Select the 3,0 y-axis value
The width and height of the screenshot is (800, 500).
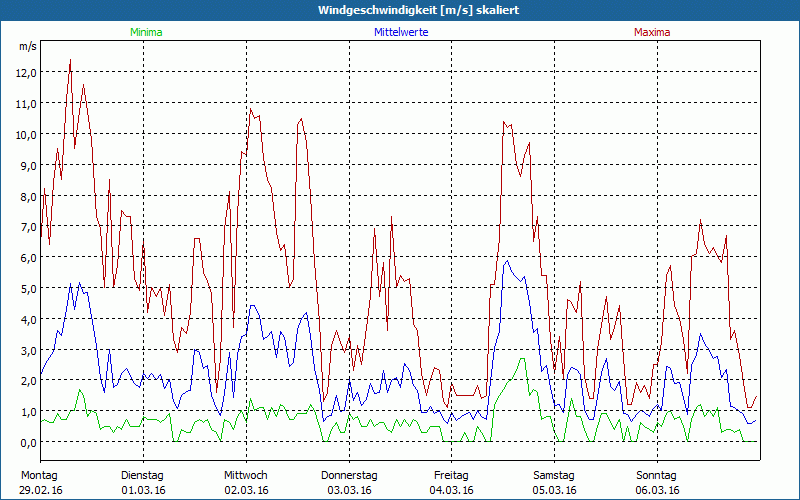(x=28, y=351)
